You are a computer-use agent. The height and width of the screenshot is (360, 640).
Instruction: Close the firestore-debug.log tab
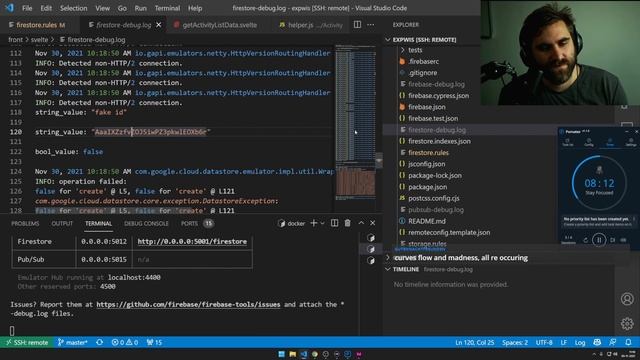[159, 25]
